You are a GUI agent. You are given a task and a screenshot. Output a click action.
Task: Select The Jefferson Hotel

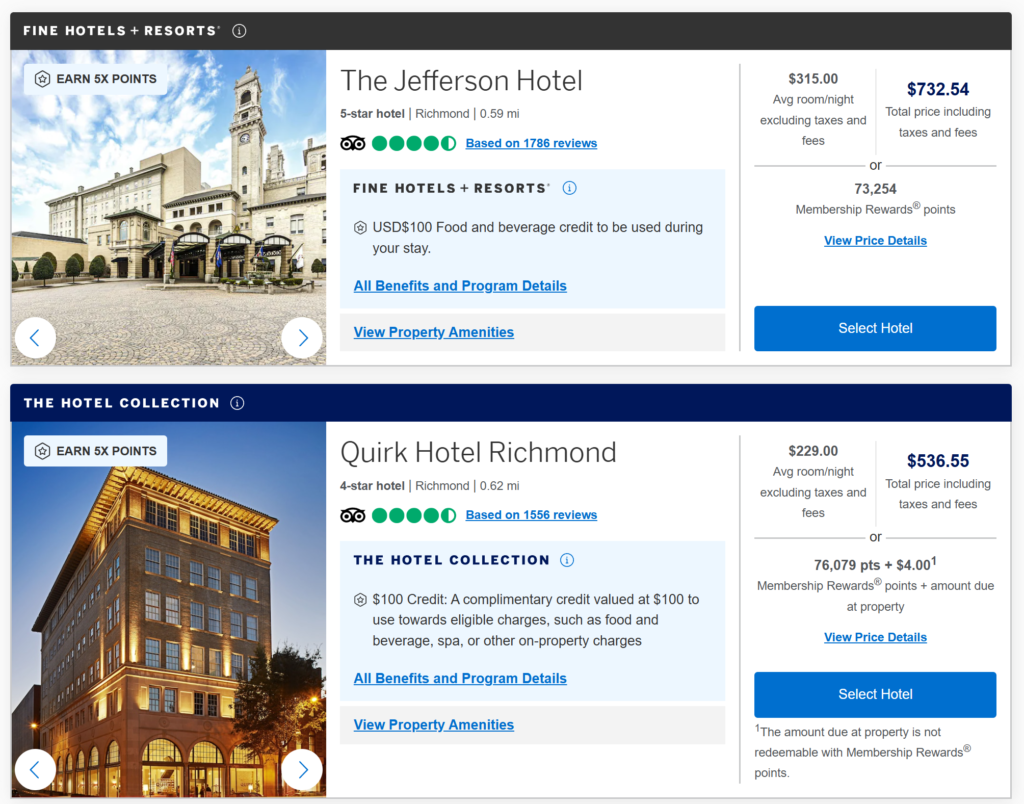point(875,328)
